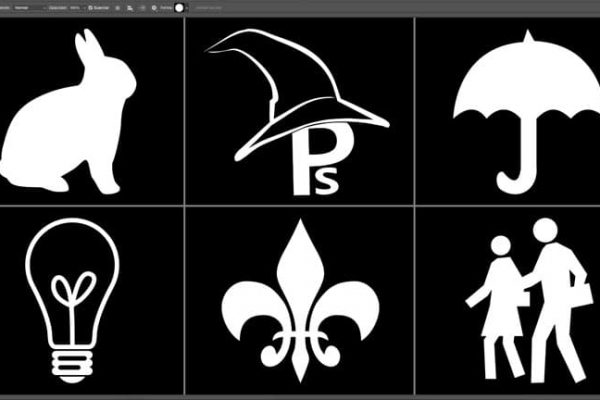Open the gear settings icon in options bar
The image size is (600, 400).
[154, 8]
